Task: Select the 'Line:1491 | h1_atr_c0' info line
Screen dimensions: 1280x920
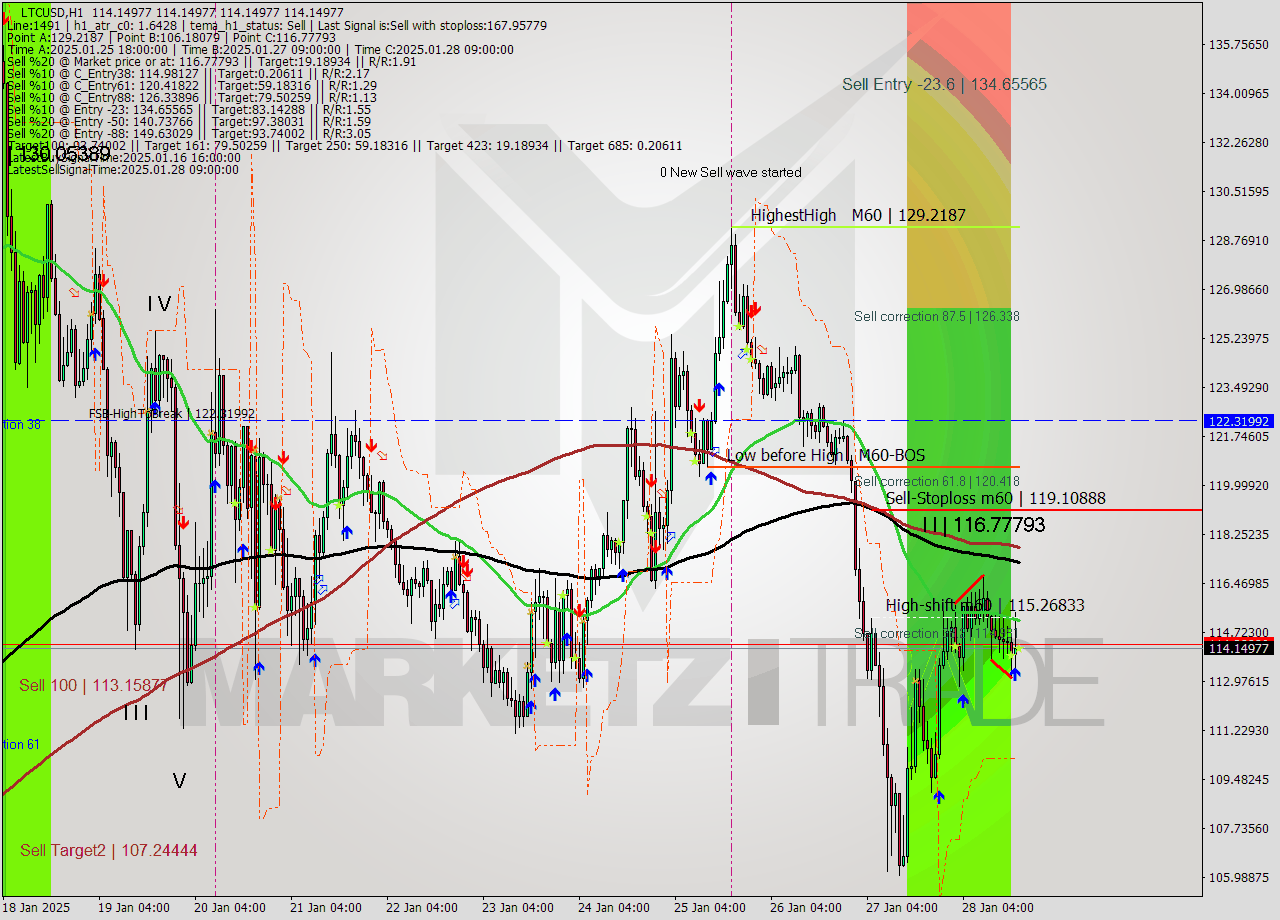Action: coord(277,25)
